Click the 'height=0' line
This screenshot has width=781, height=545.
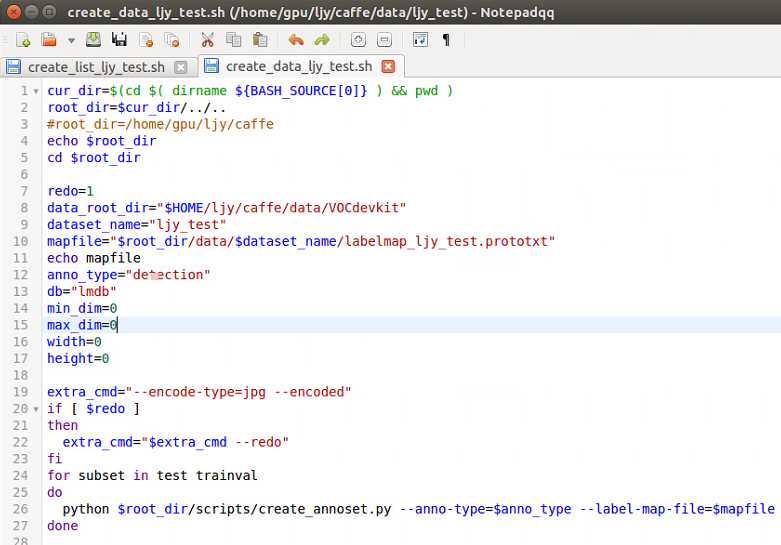point(78,358)
